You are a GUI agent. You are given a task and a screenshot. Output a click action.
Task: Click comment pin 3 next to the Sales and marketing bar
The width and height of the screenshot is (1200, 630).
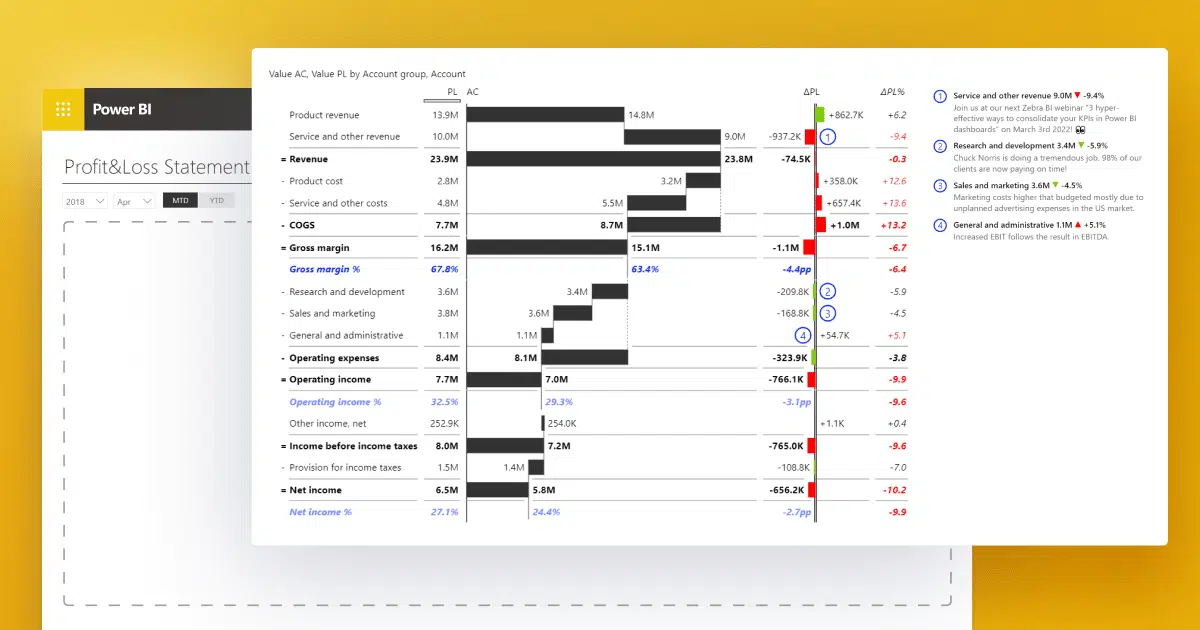(x=829, y=313)
